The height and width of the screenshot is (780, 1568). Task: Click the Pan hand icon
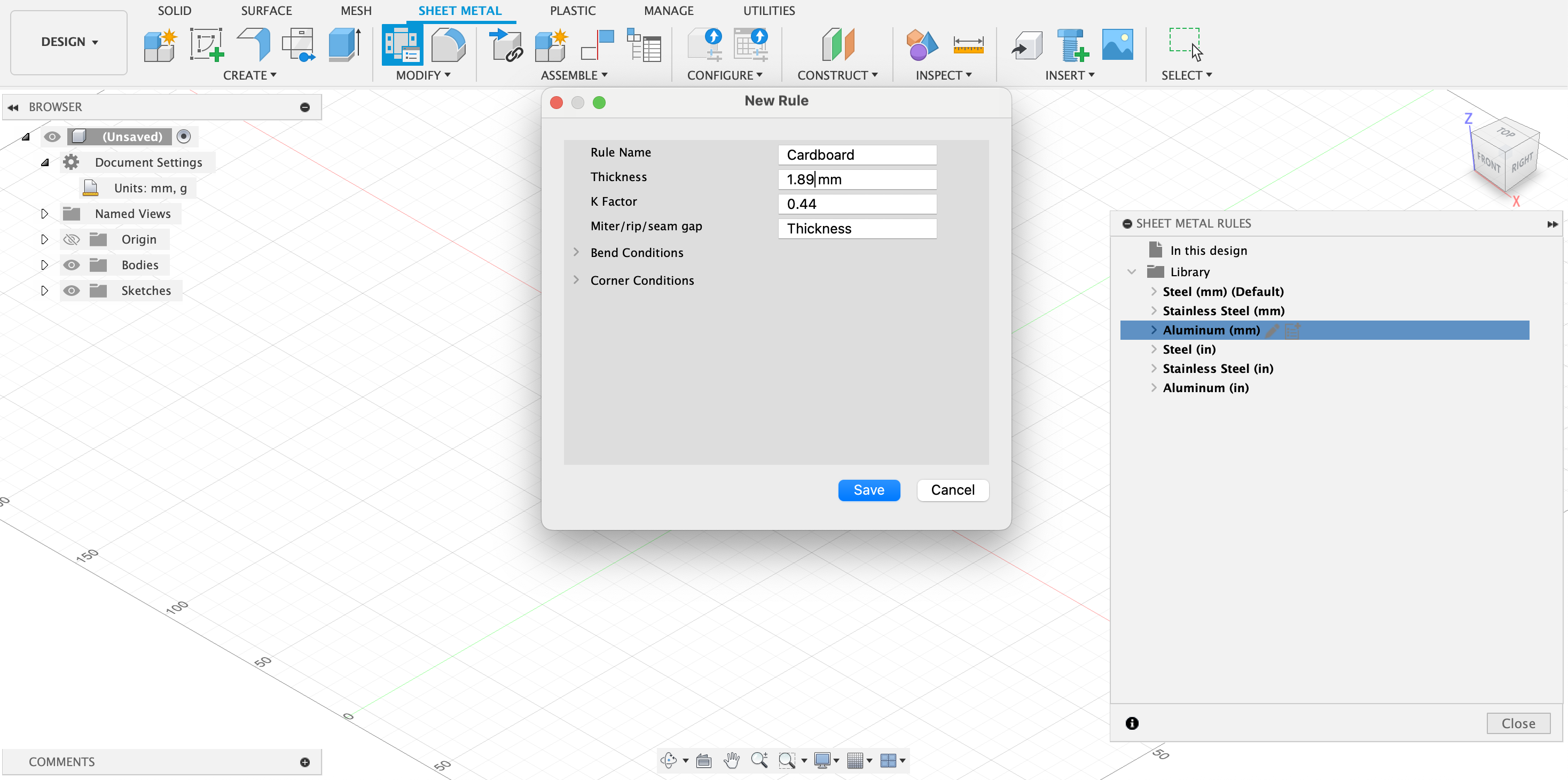coord(731,760)
